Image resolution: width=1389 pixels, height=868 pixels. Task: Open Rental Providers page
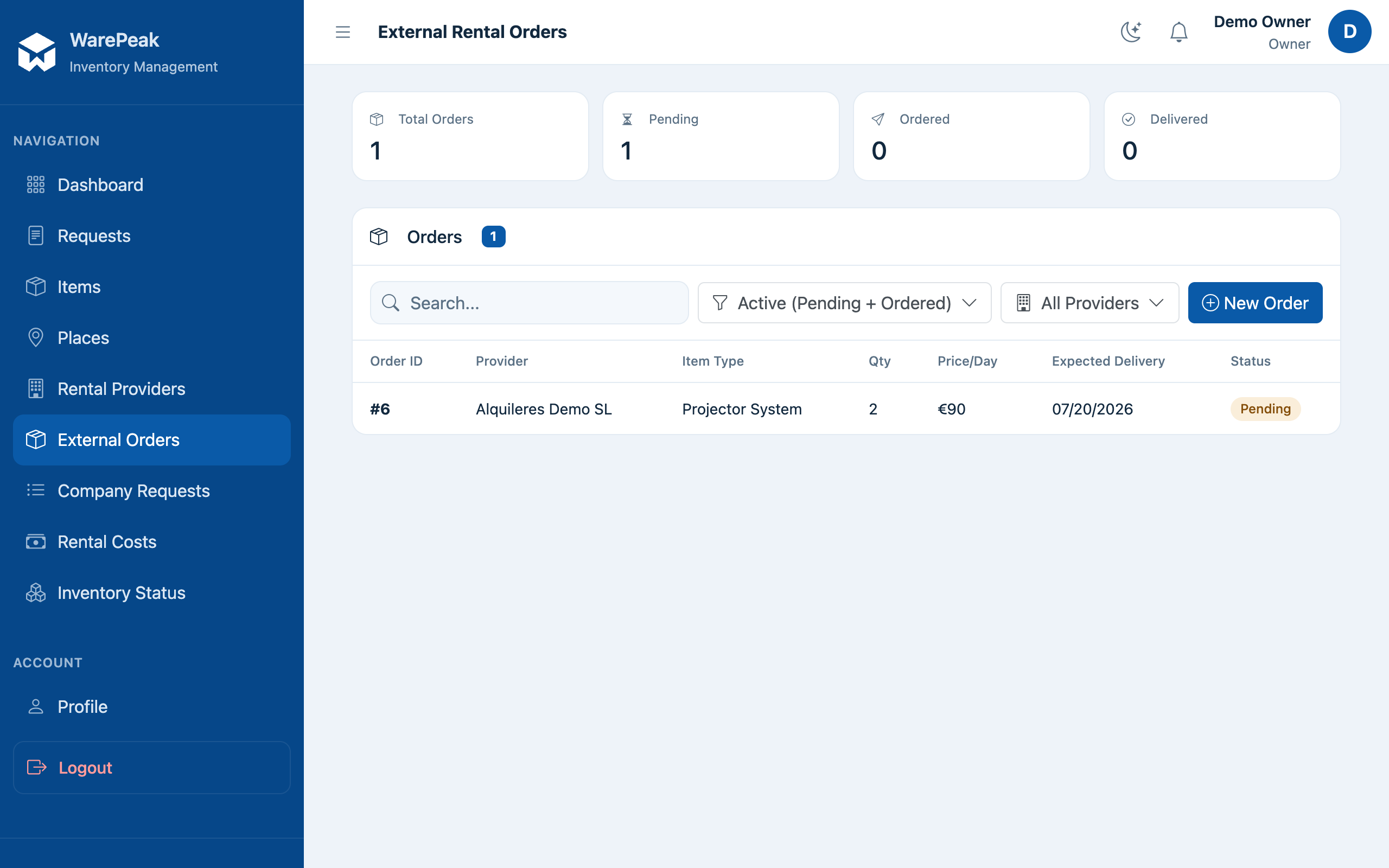click(x=151, y=388)
